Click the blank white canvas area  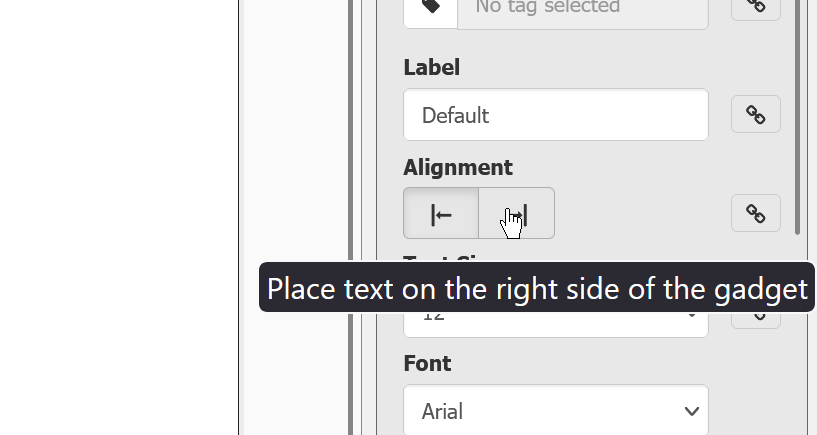point(119,217)
